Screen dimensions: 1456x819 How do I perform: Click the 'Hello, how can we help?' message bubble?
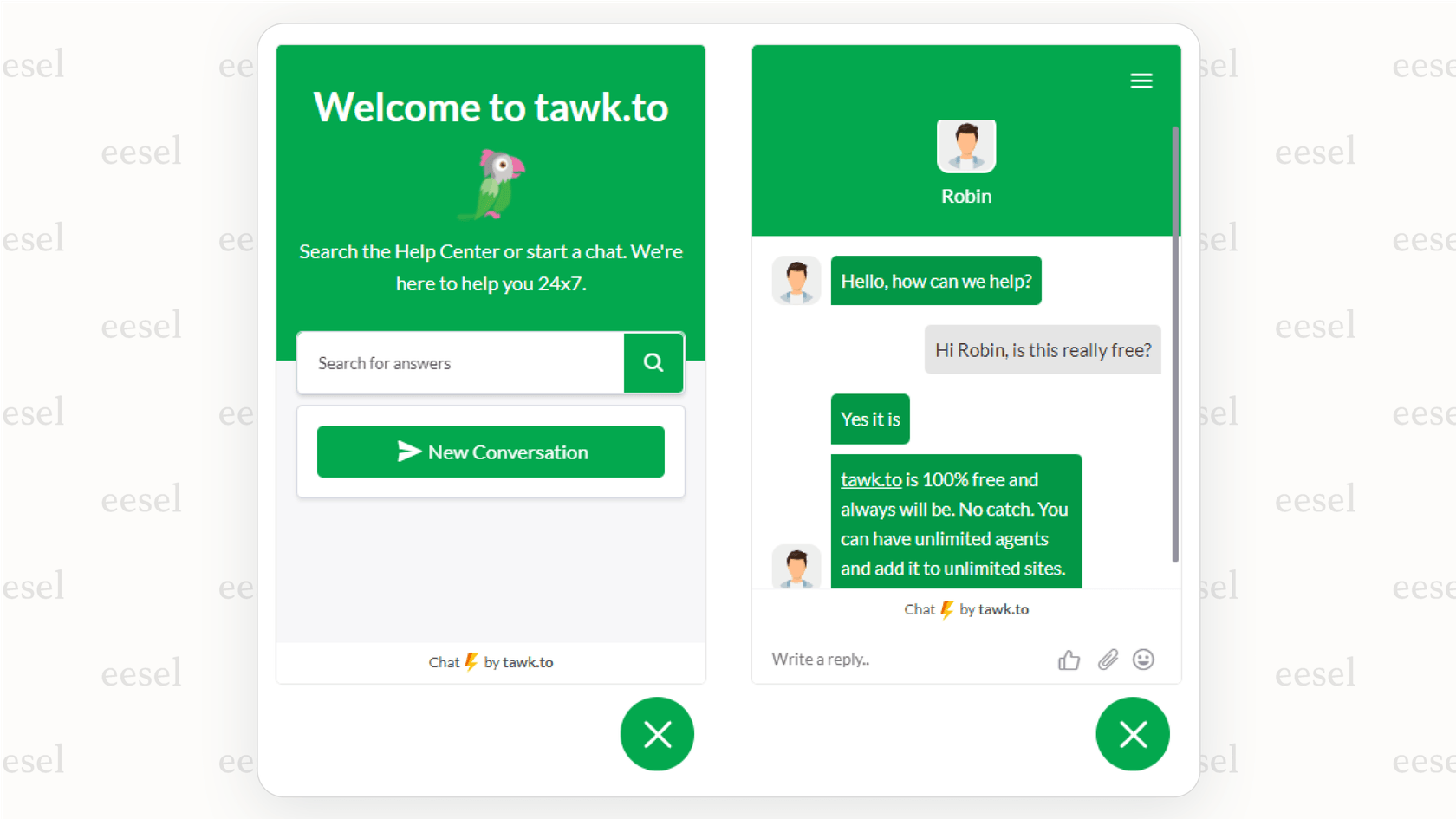coord(936,281)
